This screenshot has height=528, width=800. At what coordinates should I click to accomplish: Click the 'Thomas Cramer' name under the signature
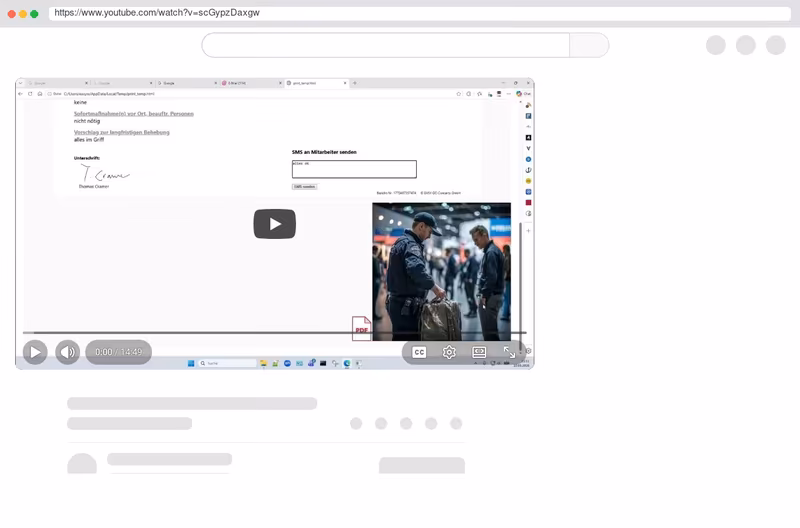[x=94, y=187]
